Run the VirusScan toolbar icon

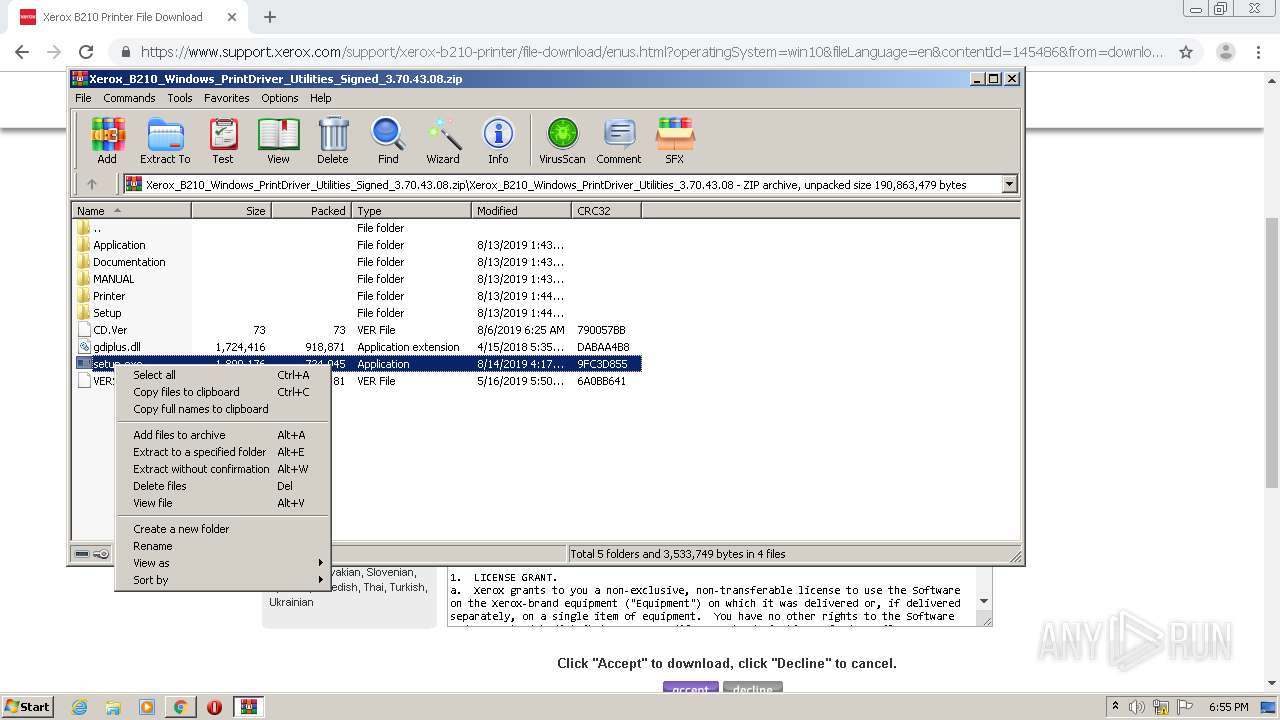click(562, 140)
